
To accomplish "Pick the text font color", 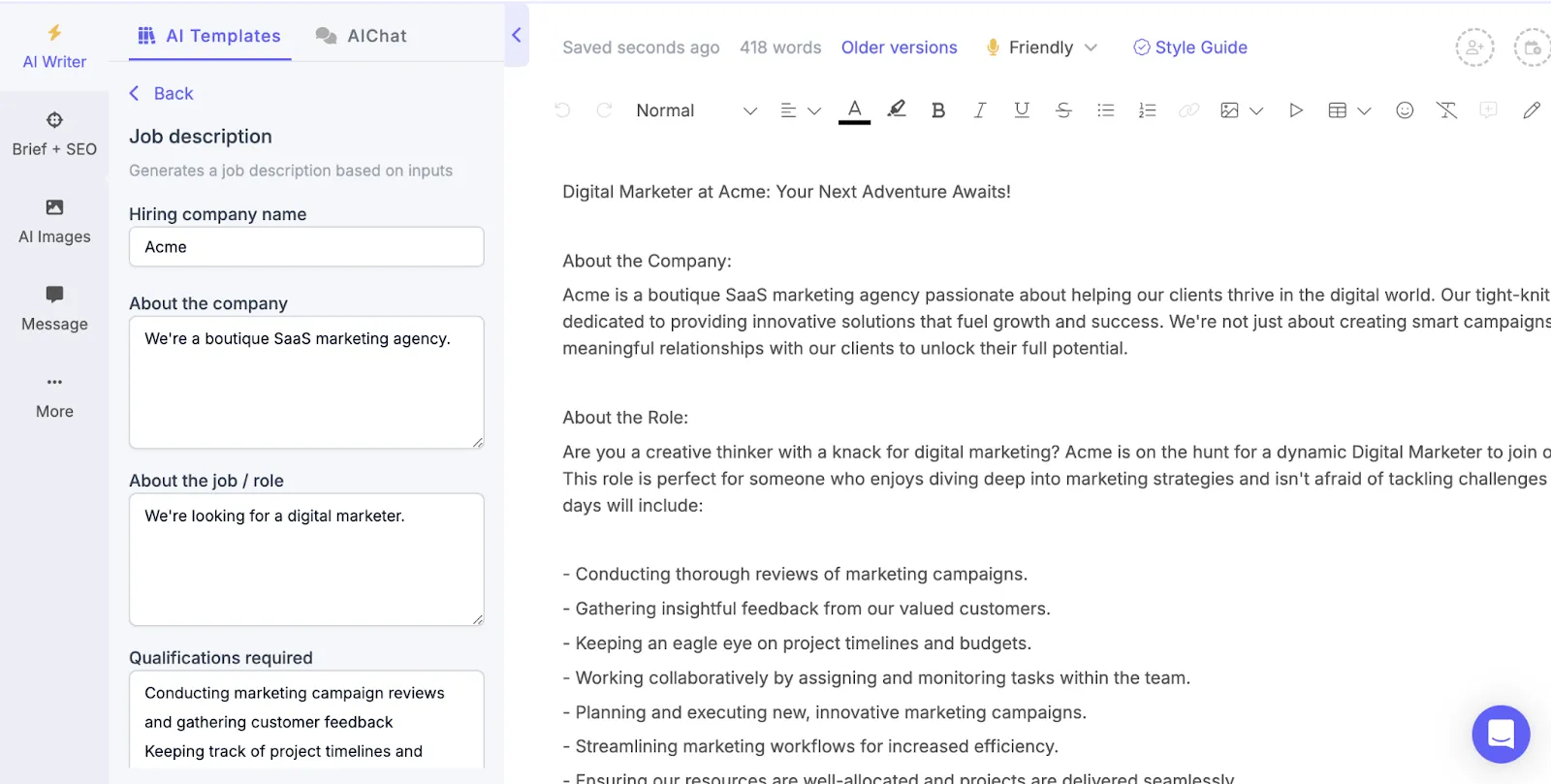I will pos(854,110).
